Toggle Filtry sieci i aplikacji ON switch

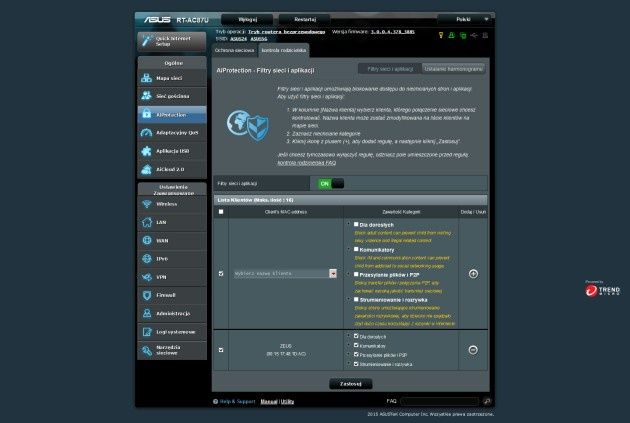(331, 184)
